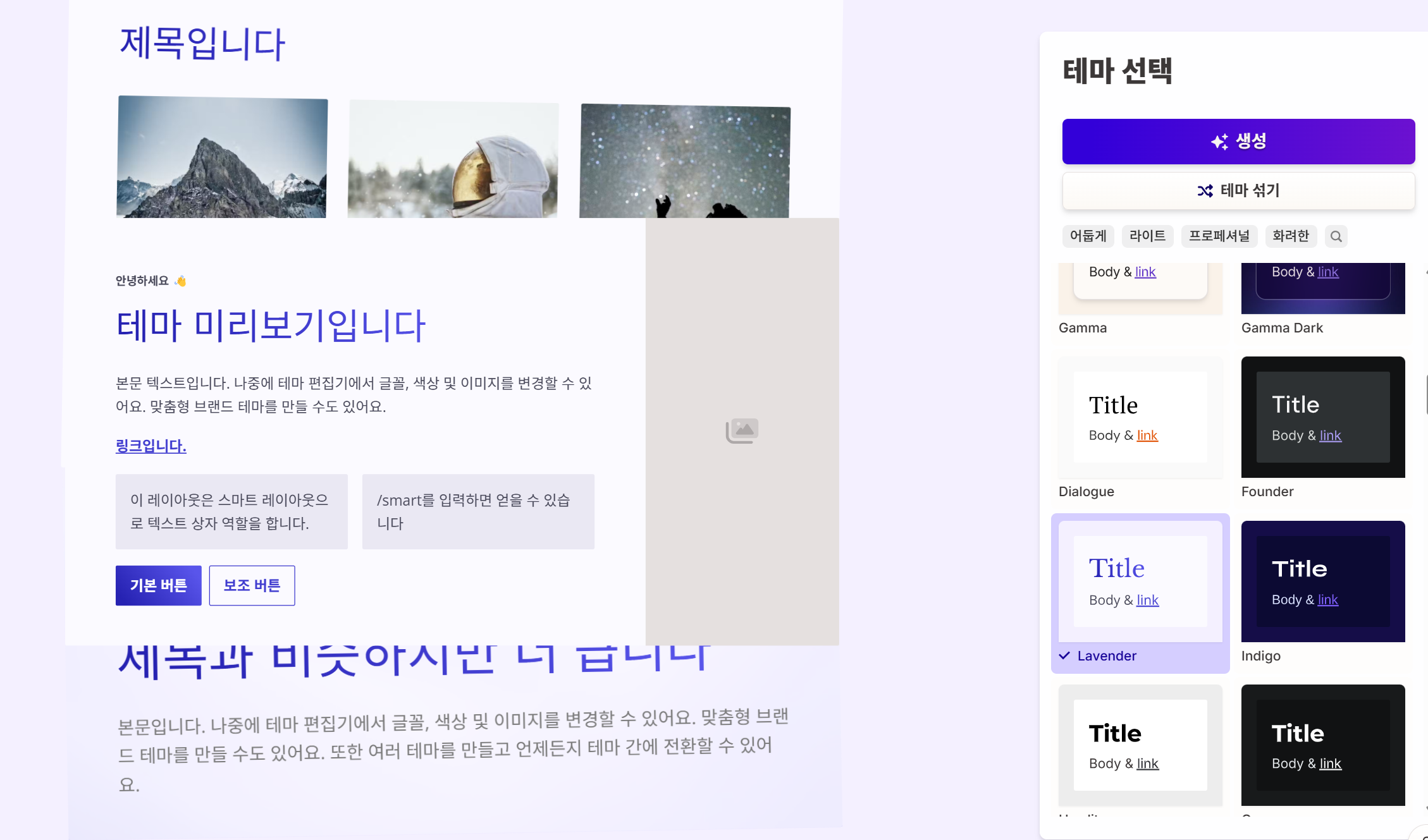The image size is (1428, 840).
Task: Click the 기본 버튼 primary button
Action: click(158, 585)
